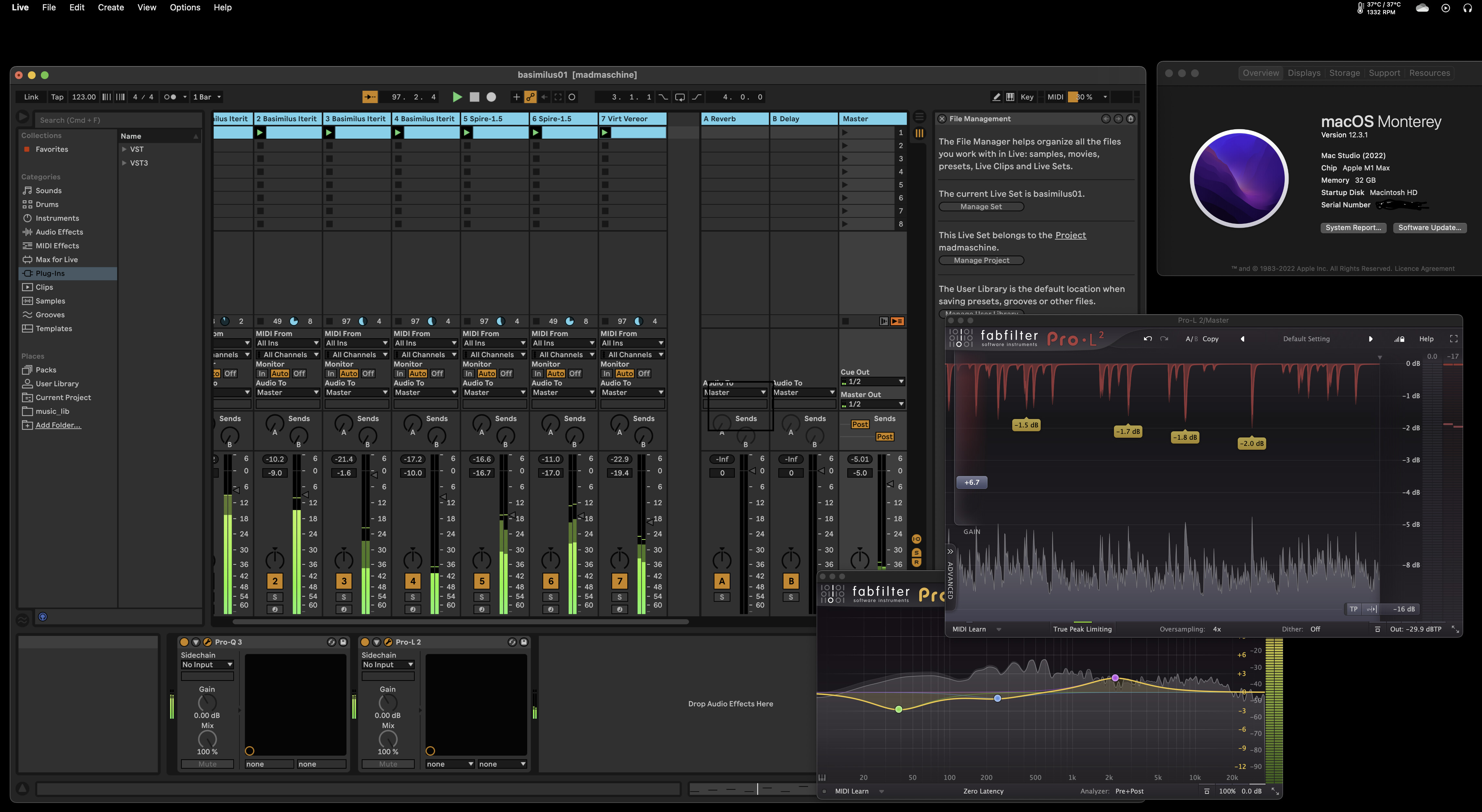
Task: Close the File Management panel
Action: click(x=942, y=119)
